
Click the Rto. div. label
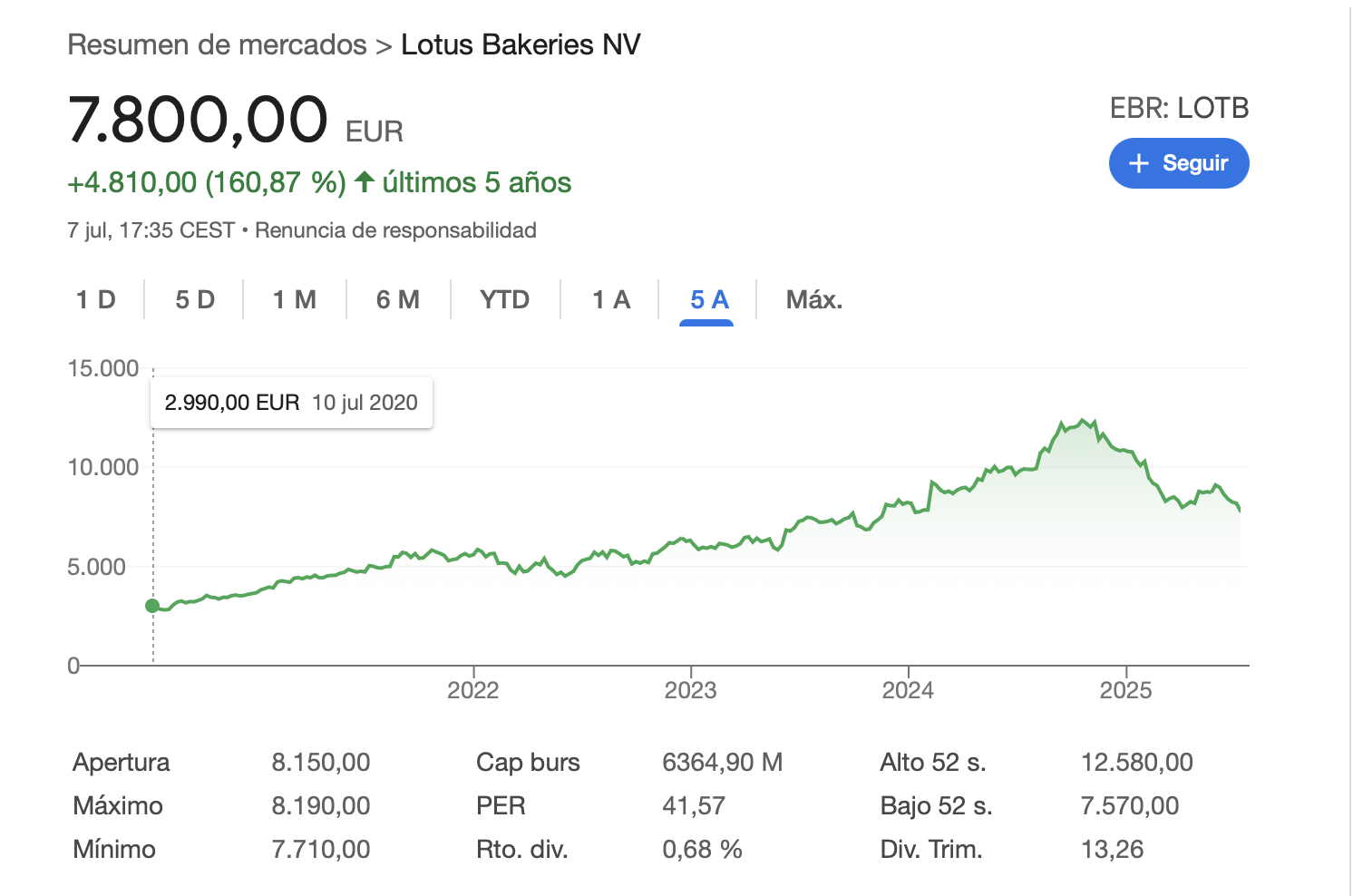click(522, 849)
